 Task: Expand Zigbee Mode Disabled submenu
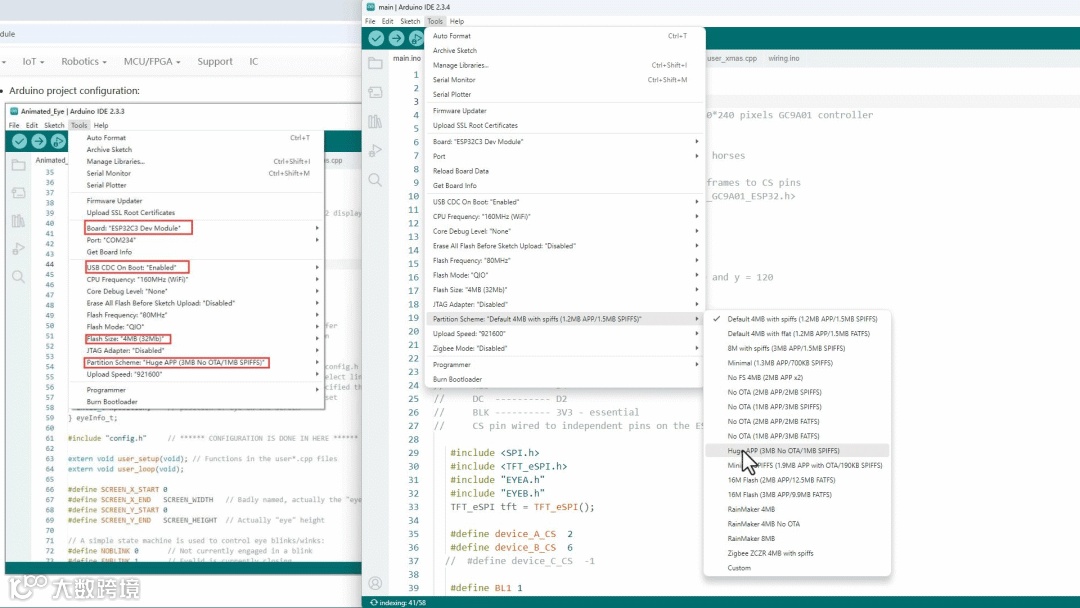pos(565,348)
